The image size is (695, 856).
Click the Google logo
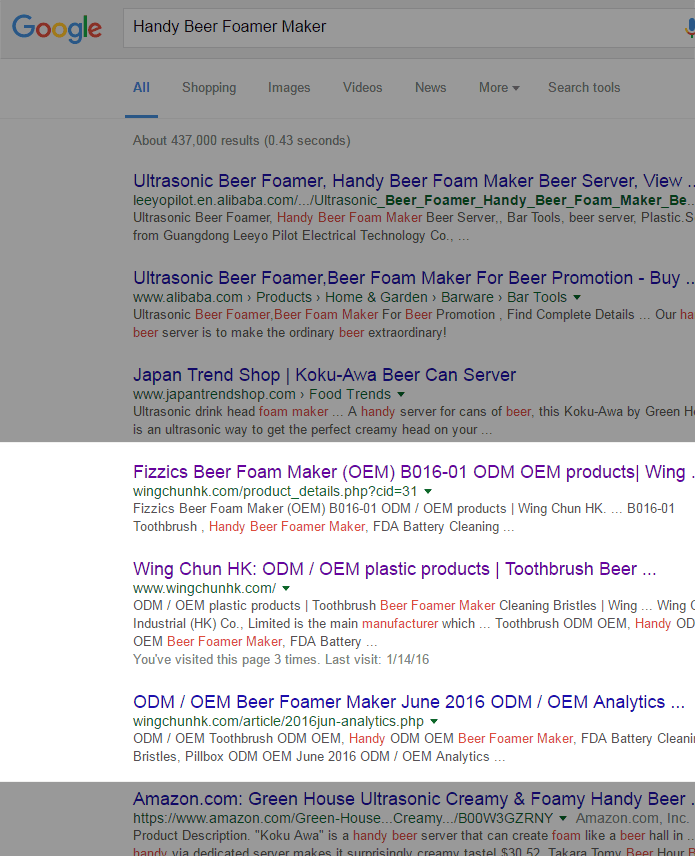tap(57, 28)
